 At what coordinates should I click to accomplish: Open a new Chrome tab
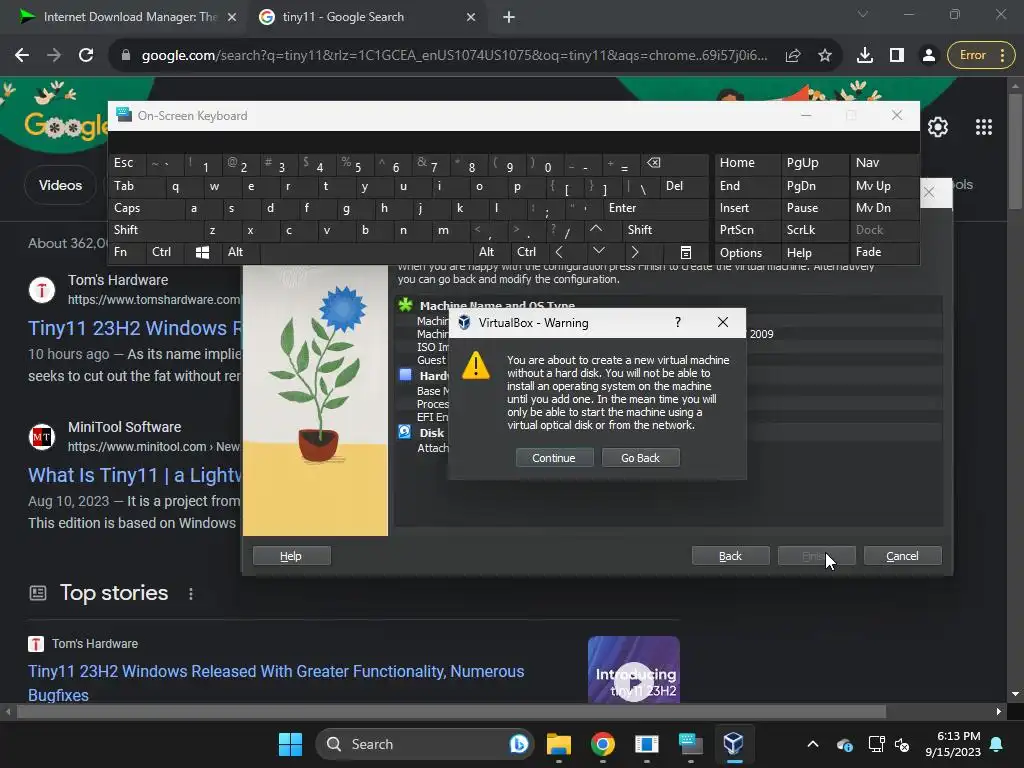click(509, 18)
